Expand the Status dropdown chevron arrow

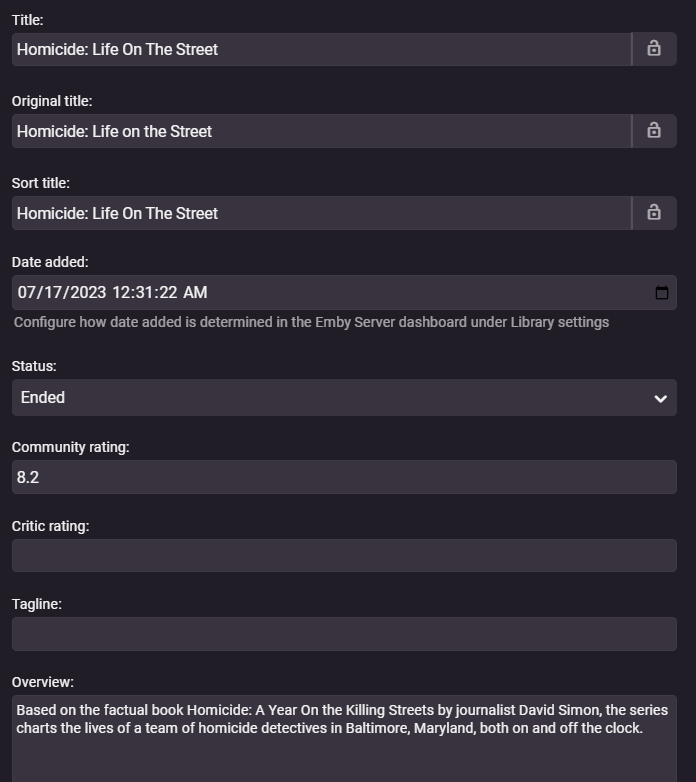[x=660, y=398]
